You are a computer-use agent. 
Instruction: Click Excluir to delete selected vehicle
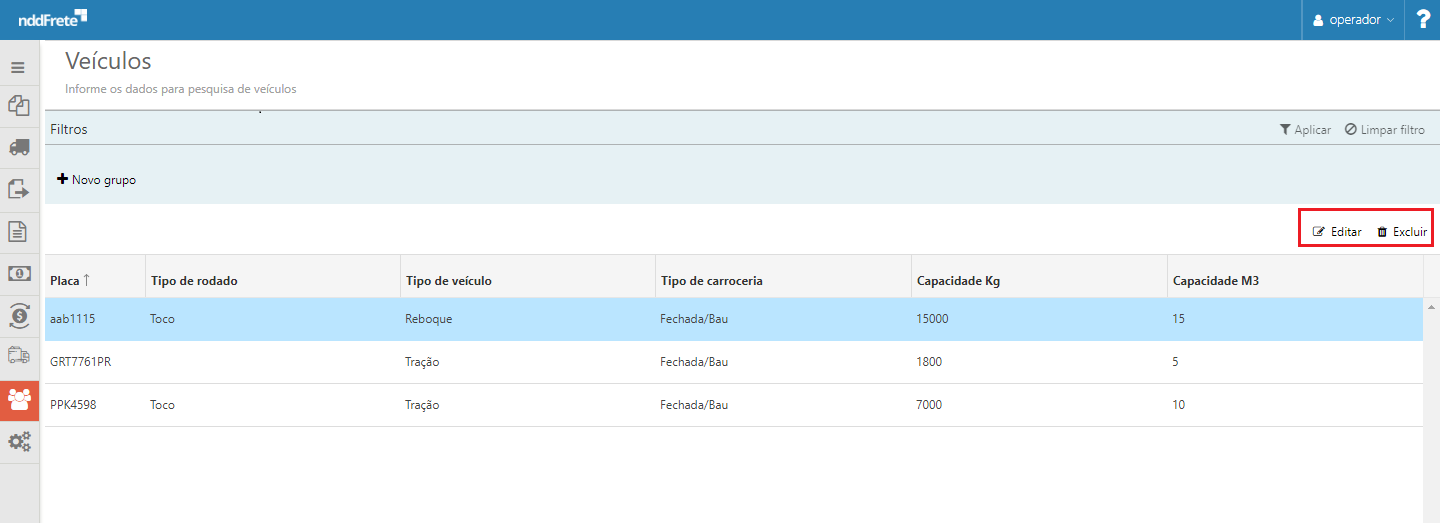point(1402,232)
